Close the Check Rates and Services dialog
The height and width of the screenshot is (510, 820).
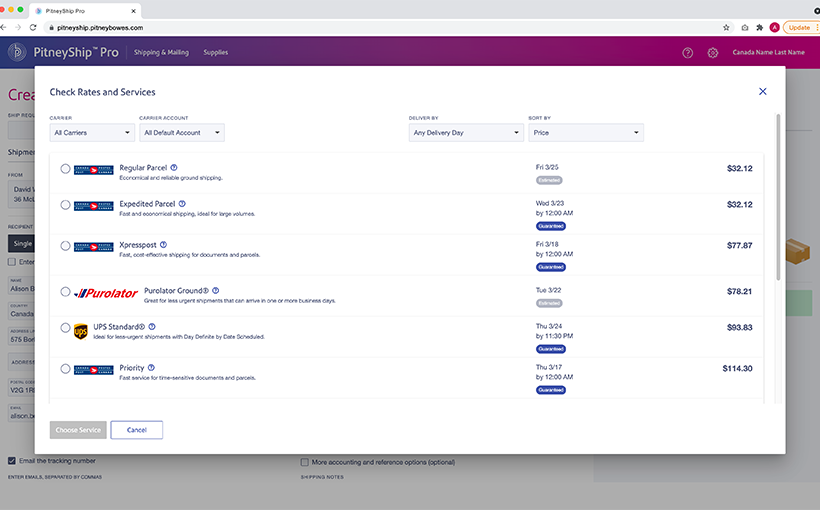tap(762, 92)
